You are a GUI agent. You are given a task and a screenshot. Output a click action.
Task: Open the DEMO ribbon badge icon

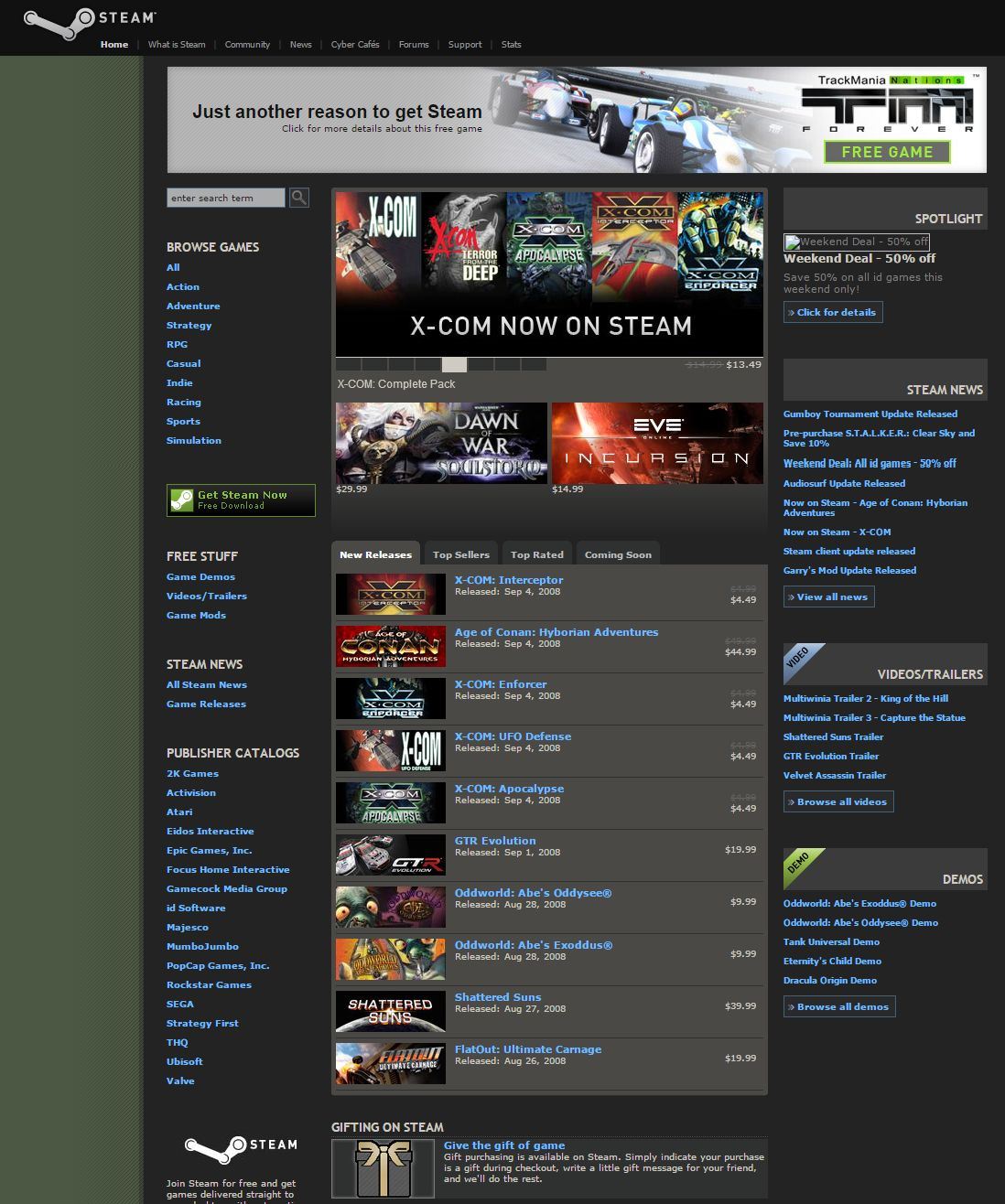pyautogui.click(x=804, y=869)
